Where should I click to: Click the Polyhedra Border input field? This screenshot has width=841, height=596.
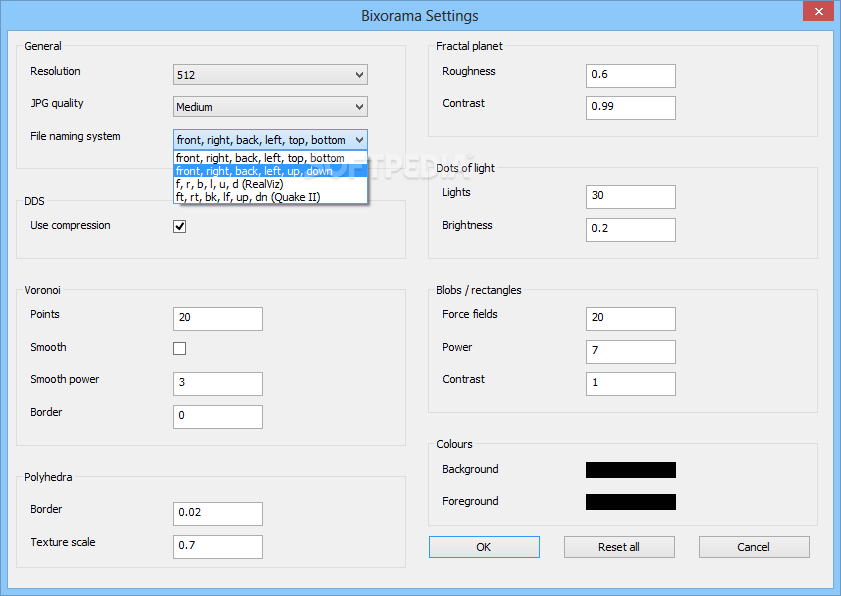[218, 514]
